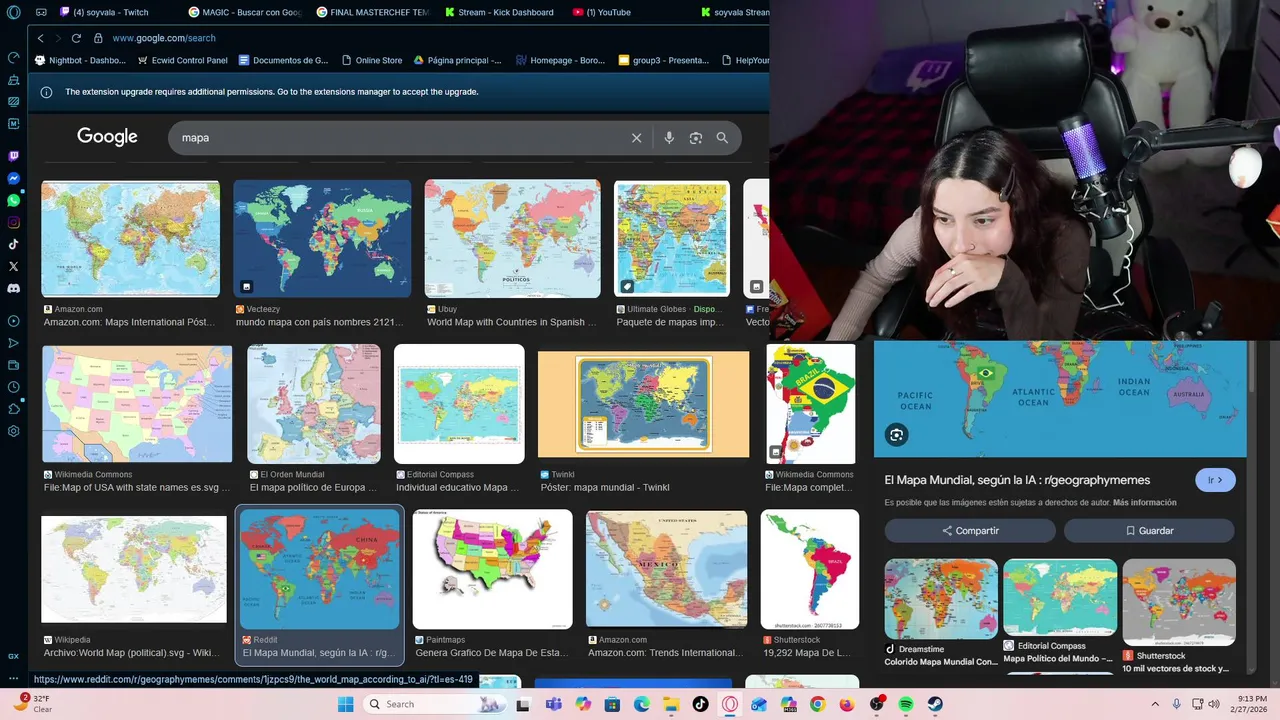Switch to the MAGIC - Buscar con Google tab
1280x720 pixels.
246,12
